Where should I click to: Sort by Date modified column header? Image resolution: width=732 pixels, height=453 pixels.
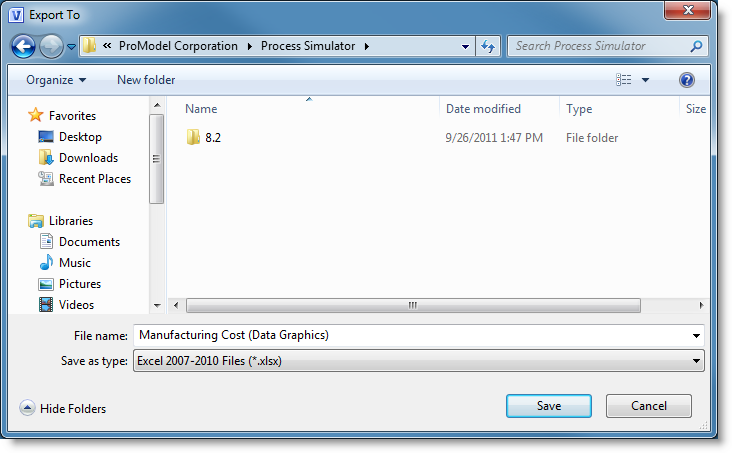[483, 109]
